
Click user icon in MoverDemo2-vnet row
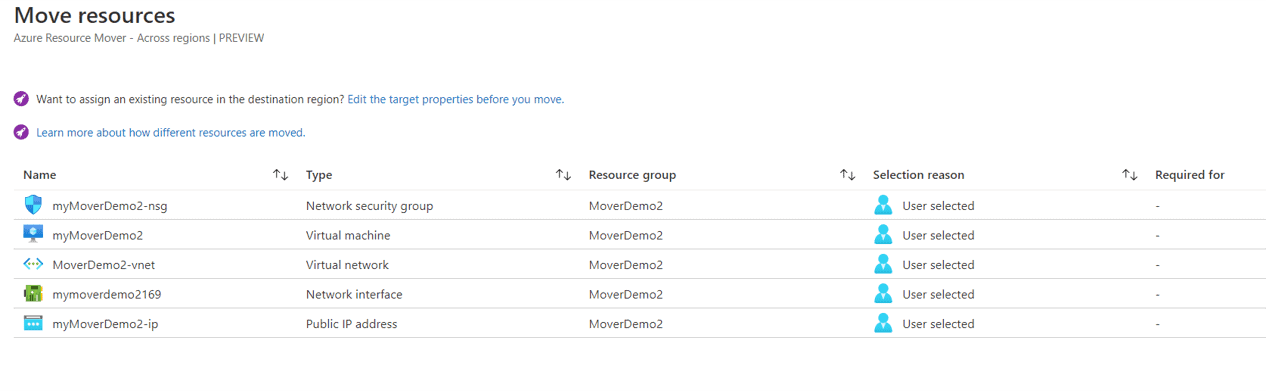(882, 264)
